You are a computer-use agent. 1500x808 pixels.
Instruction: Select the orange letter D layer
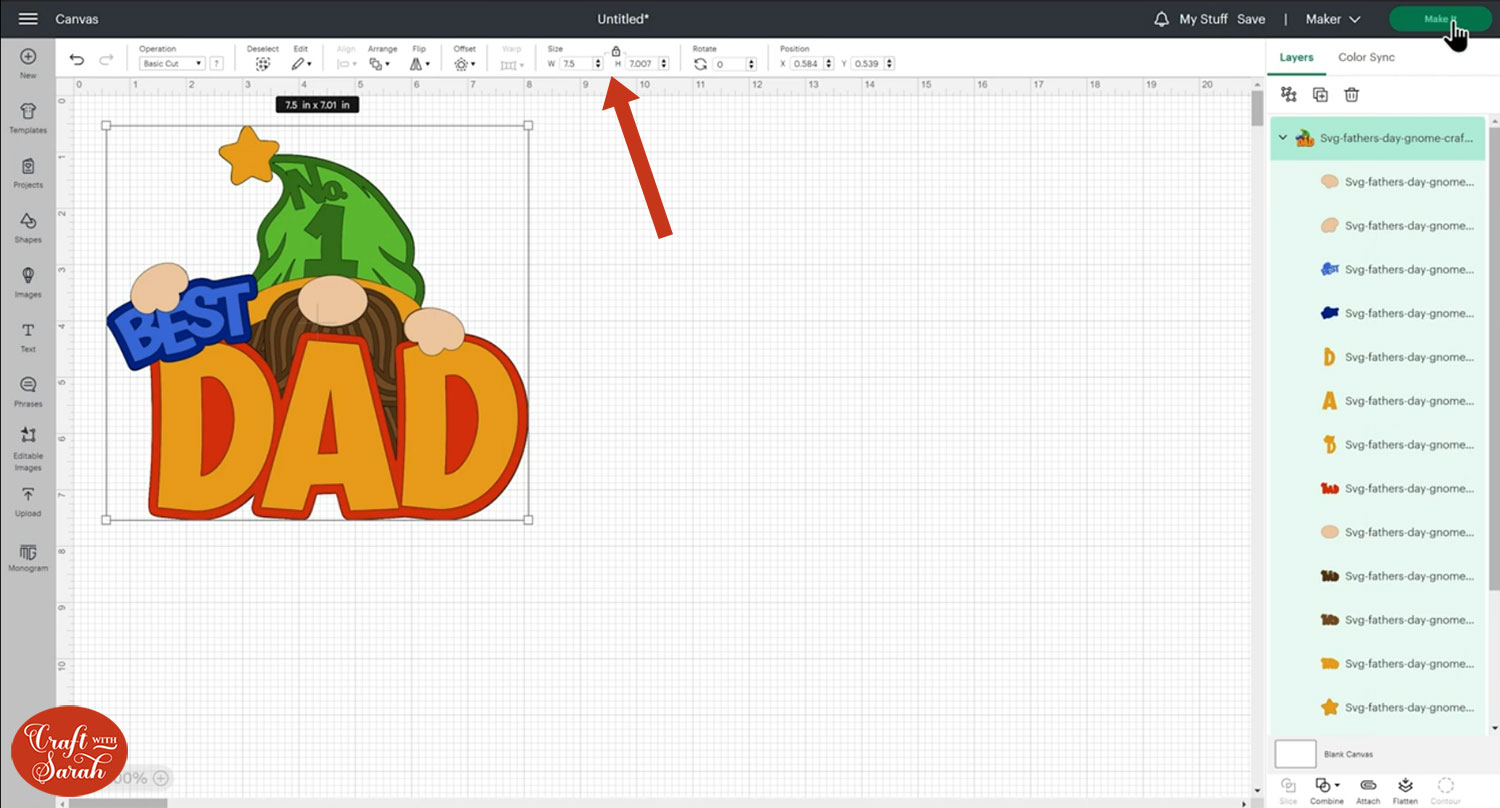[1377, 357]
